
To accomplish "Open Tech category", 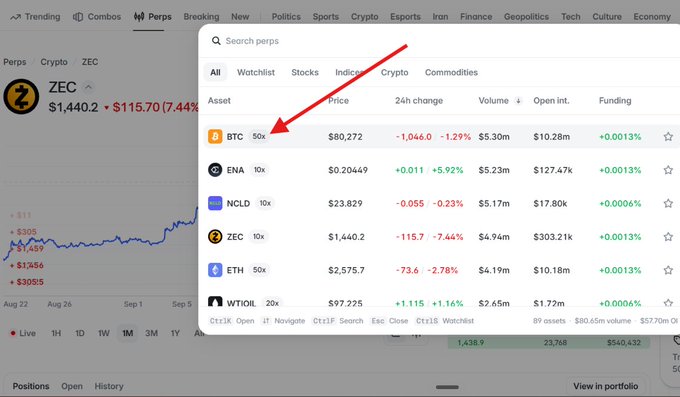I will tap(571, 17).
